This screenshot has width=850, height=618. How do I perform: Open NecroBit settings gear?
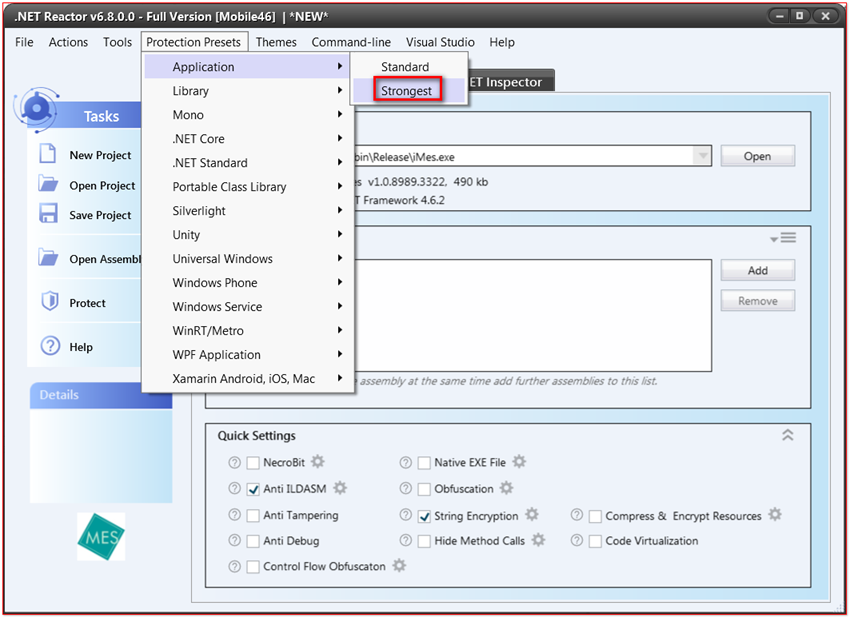coord(318,461)
